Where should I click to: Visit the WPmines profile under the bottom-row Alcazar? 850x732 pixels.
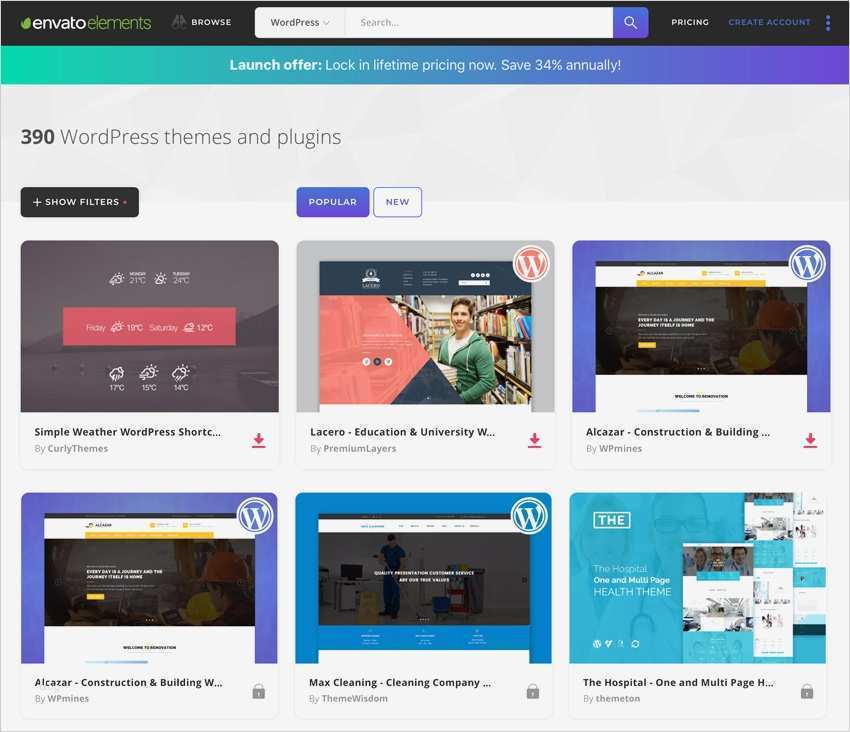click(x=68, y=699)
